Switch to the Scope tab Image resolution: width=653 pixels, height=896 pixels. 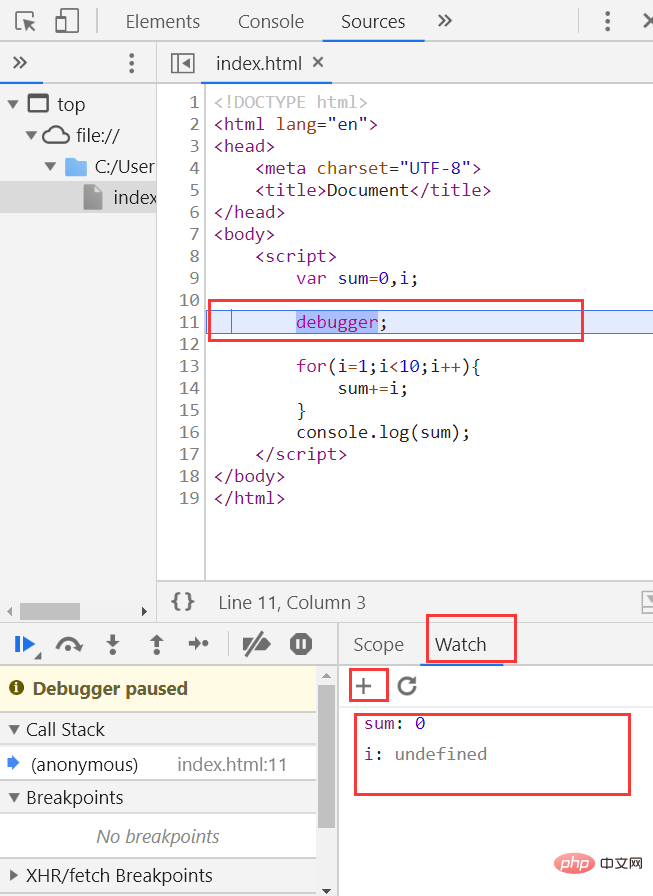(378, 645)
